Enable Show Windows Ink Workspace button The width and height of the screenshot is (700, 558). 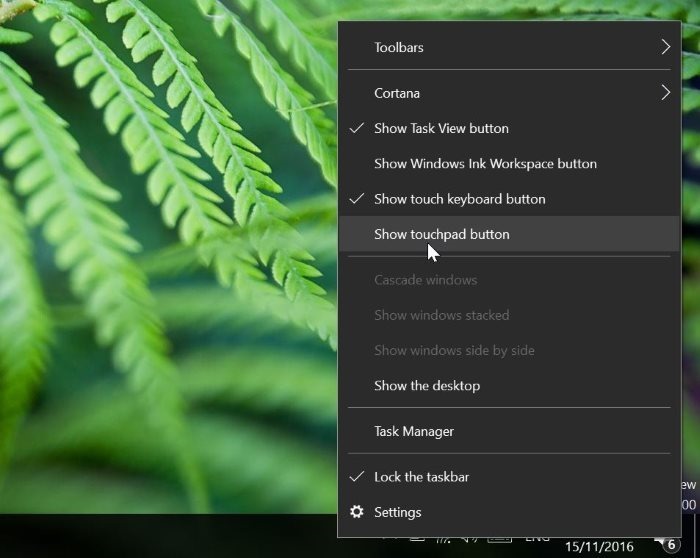click(485, 164)
